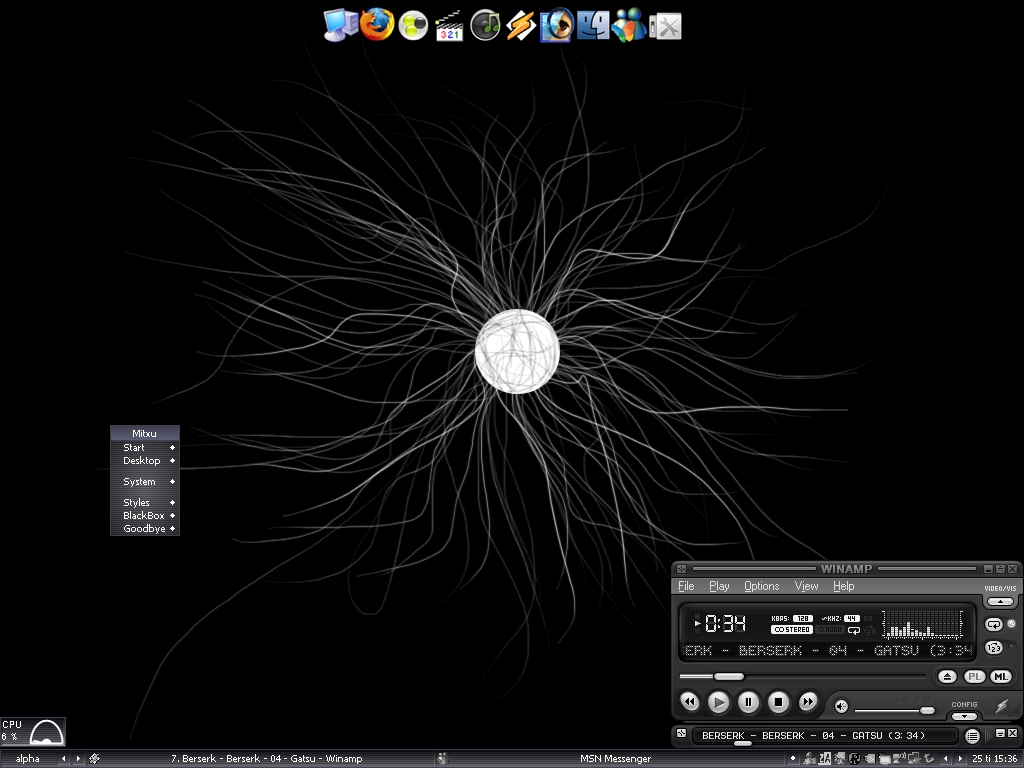1024x768 pixels.
Task: Click the alpha workspace label
Action: [27, 758]
